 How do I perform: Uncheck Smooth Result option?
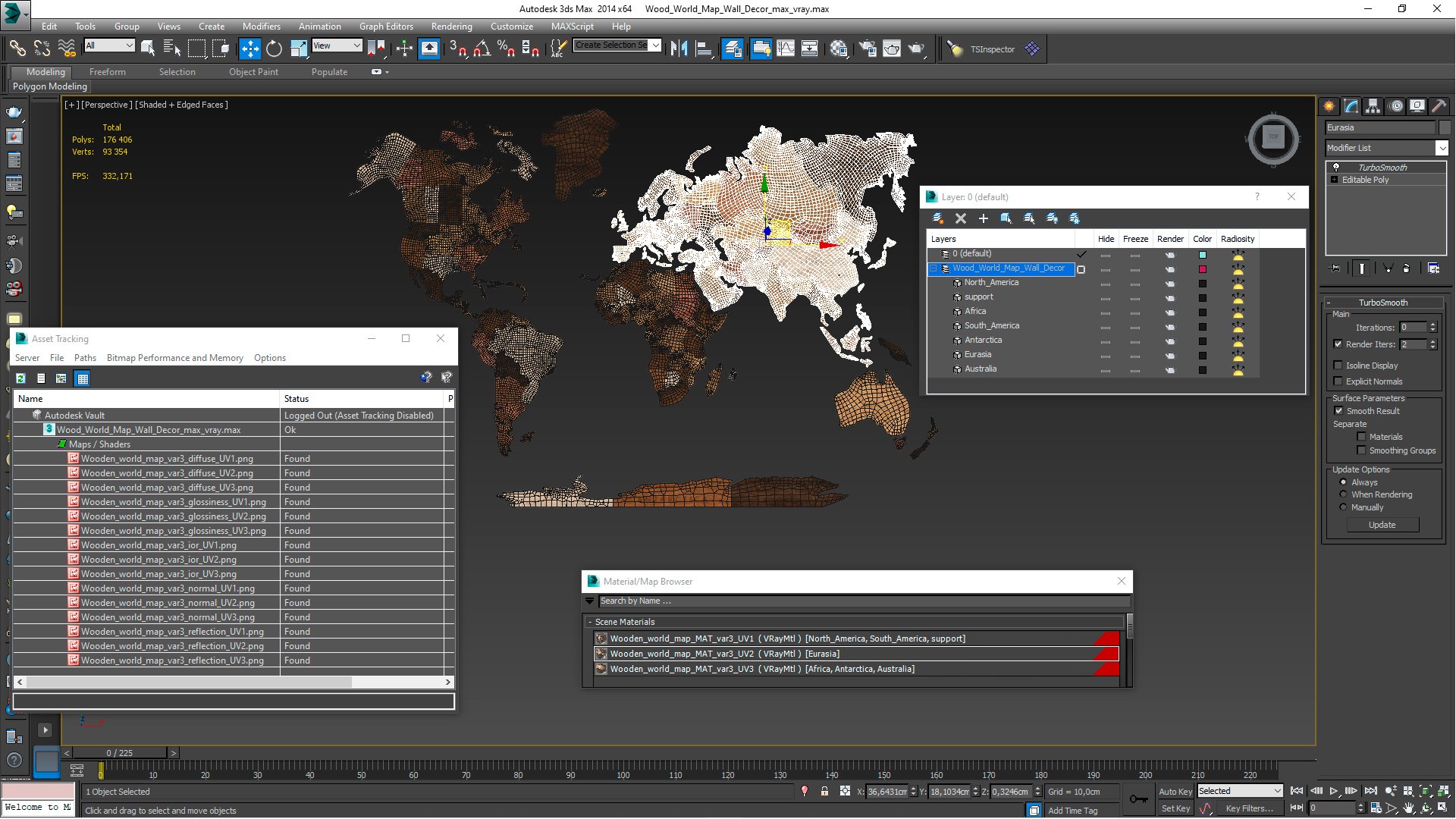click(x=1338, y=411)
